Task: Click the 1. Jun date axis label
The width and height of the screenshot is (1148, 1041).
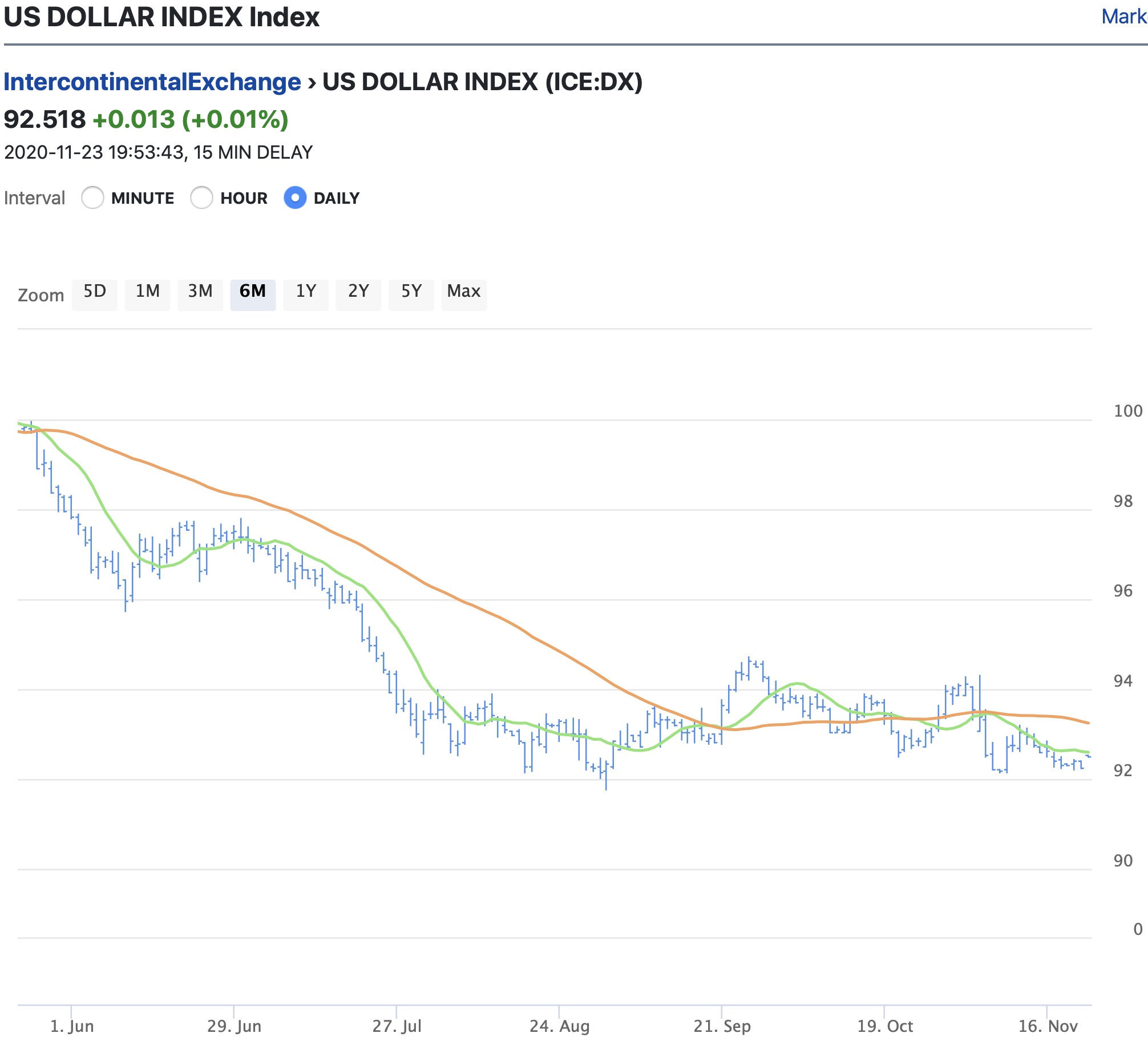Action: click(x=72, y=1026)
